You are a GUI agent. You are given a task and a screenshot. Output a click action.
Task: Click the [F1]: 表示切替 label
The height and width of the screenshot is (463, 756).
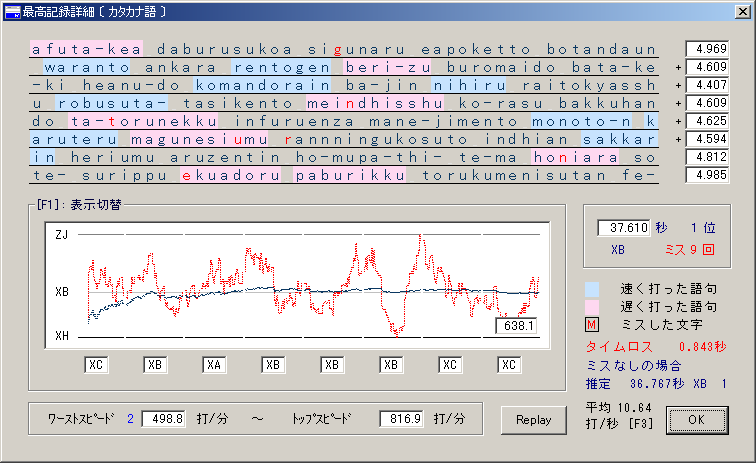coord(79,204)
